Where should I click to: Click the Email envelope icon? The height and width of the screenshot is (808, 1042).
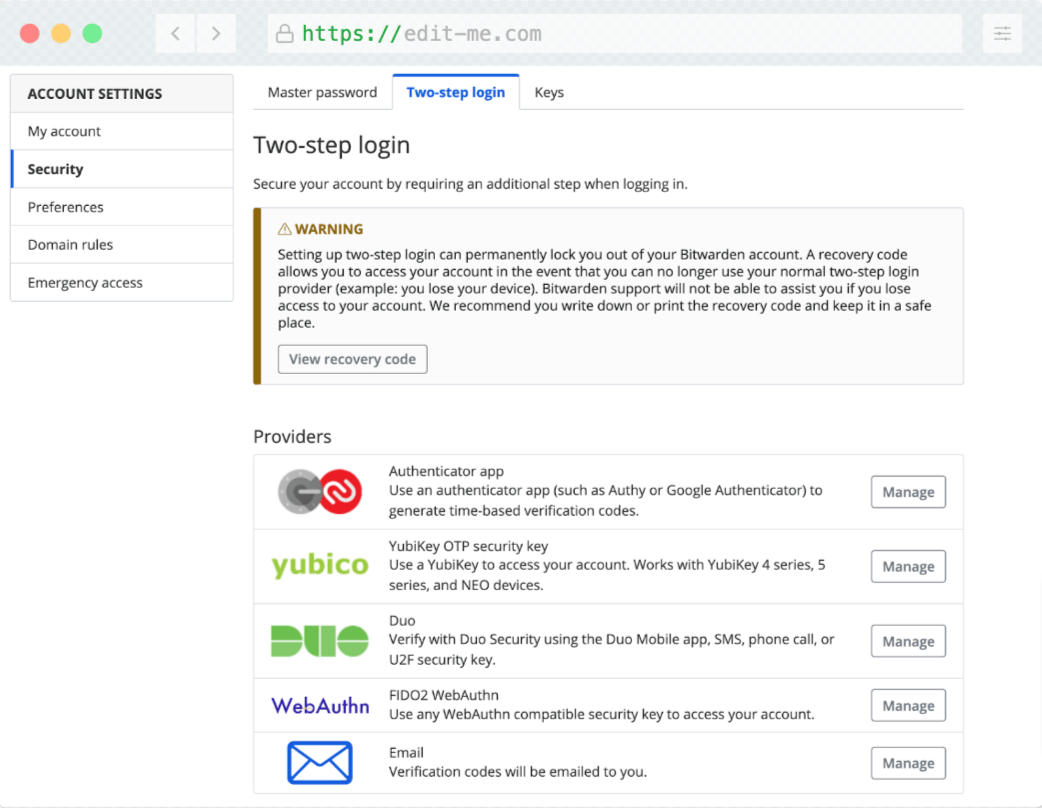point(320,763)
